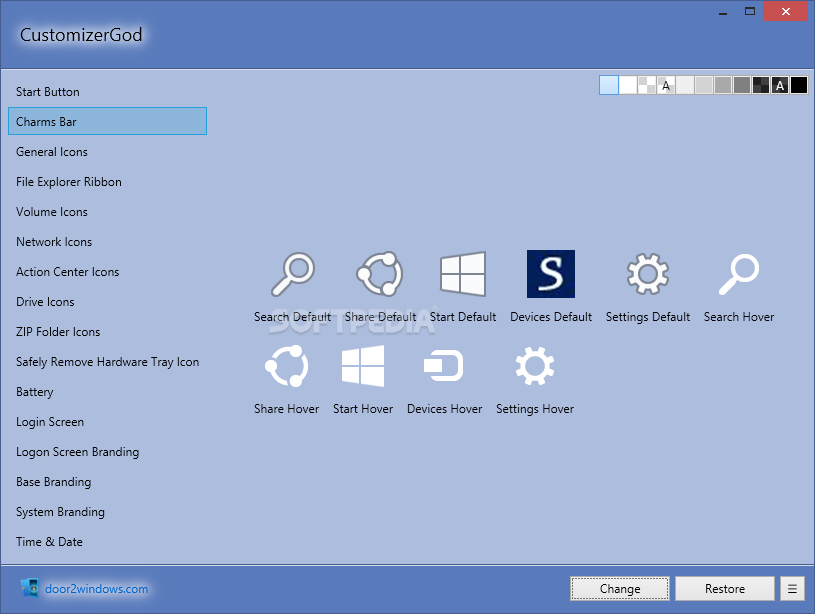Open the Time & Date section

[x=108, y=542]
